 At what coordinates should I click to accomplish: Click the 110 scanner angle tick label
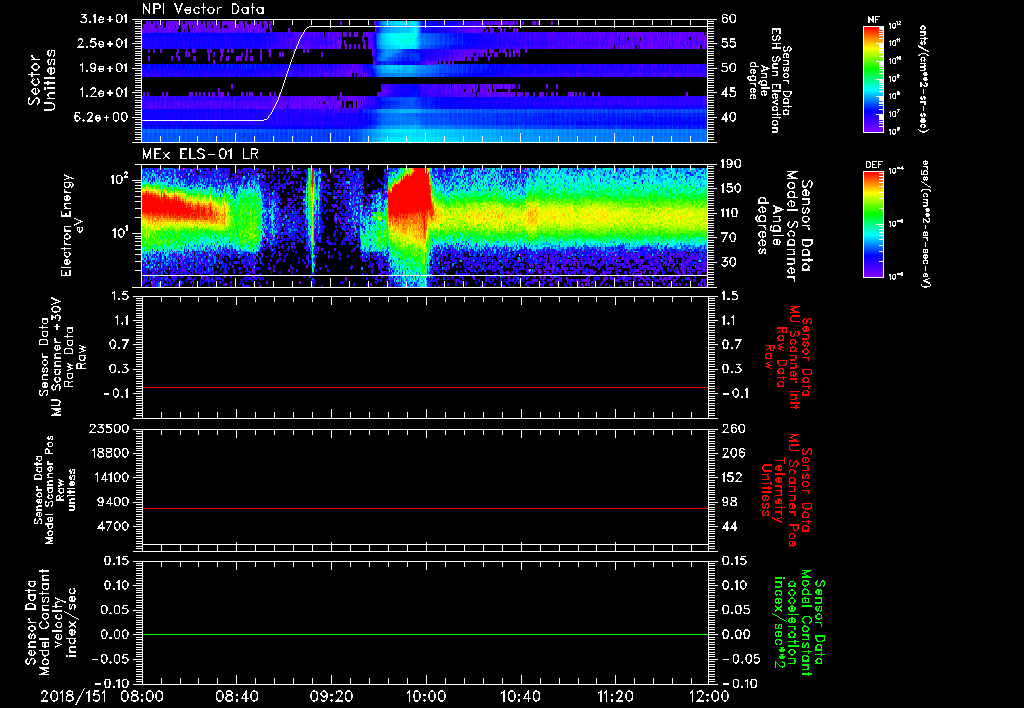pyautogui.click(x=731, y=213)
